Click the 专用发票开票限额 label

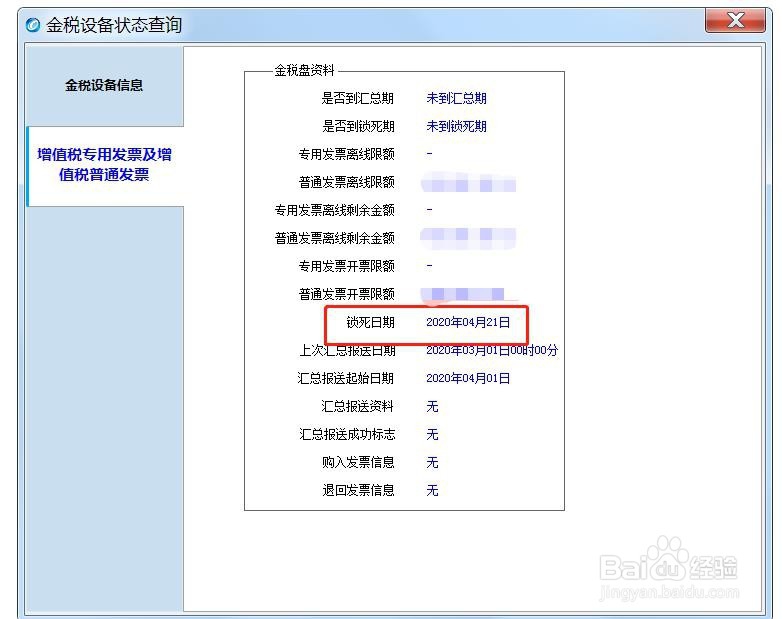tap(346, 266)
